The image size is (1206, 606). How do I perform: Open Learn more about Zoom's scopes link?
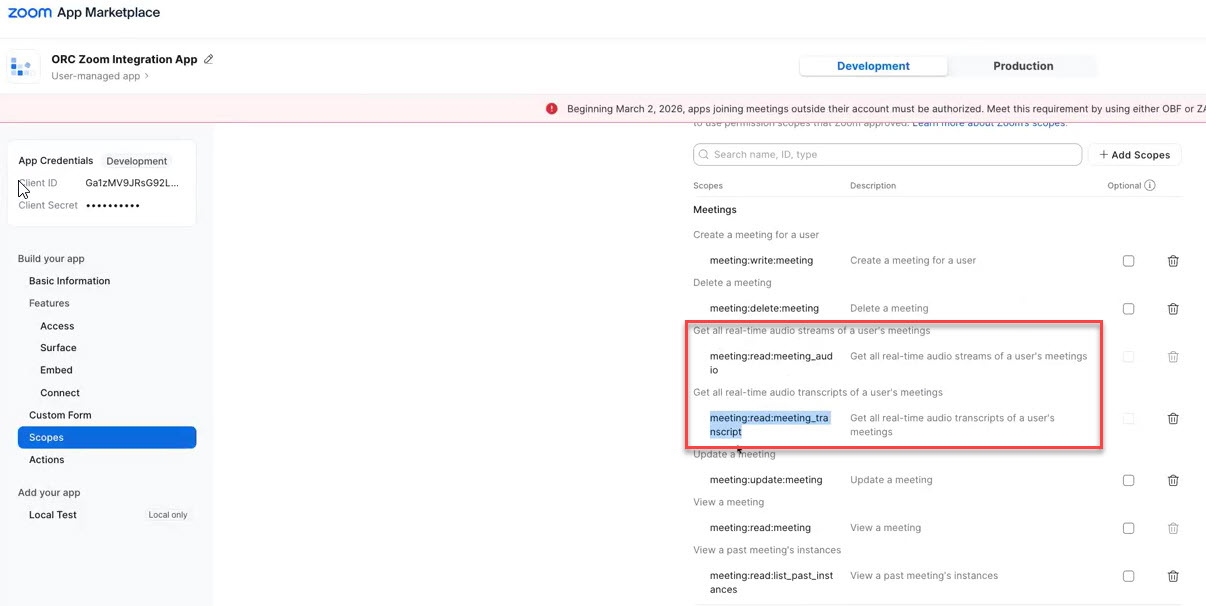[x=989, y=123]
